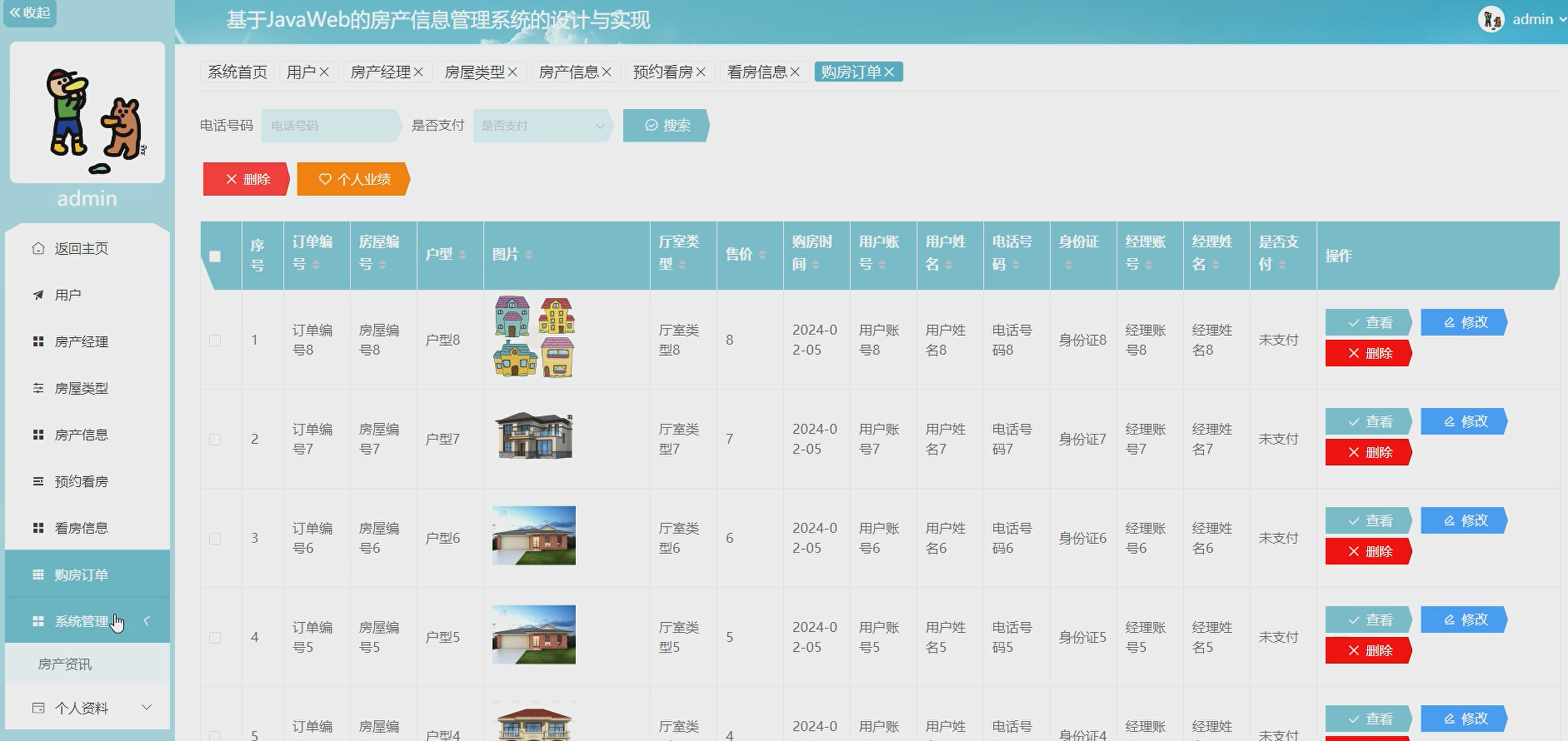Open the house image in row 3
The image size is (1568, 741).
(534, 535)
